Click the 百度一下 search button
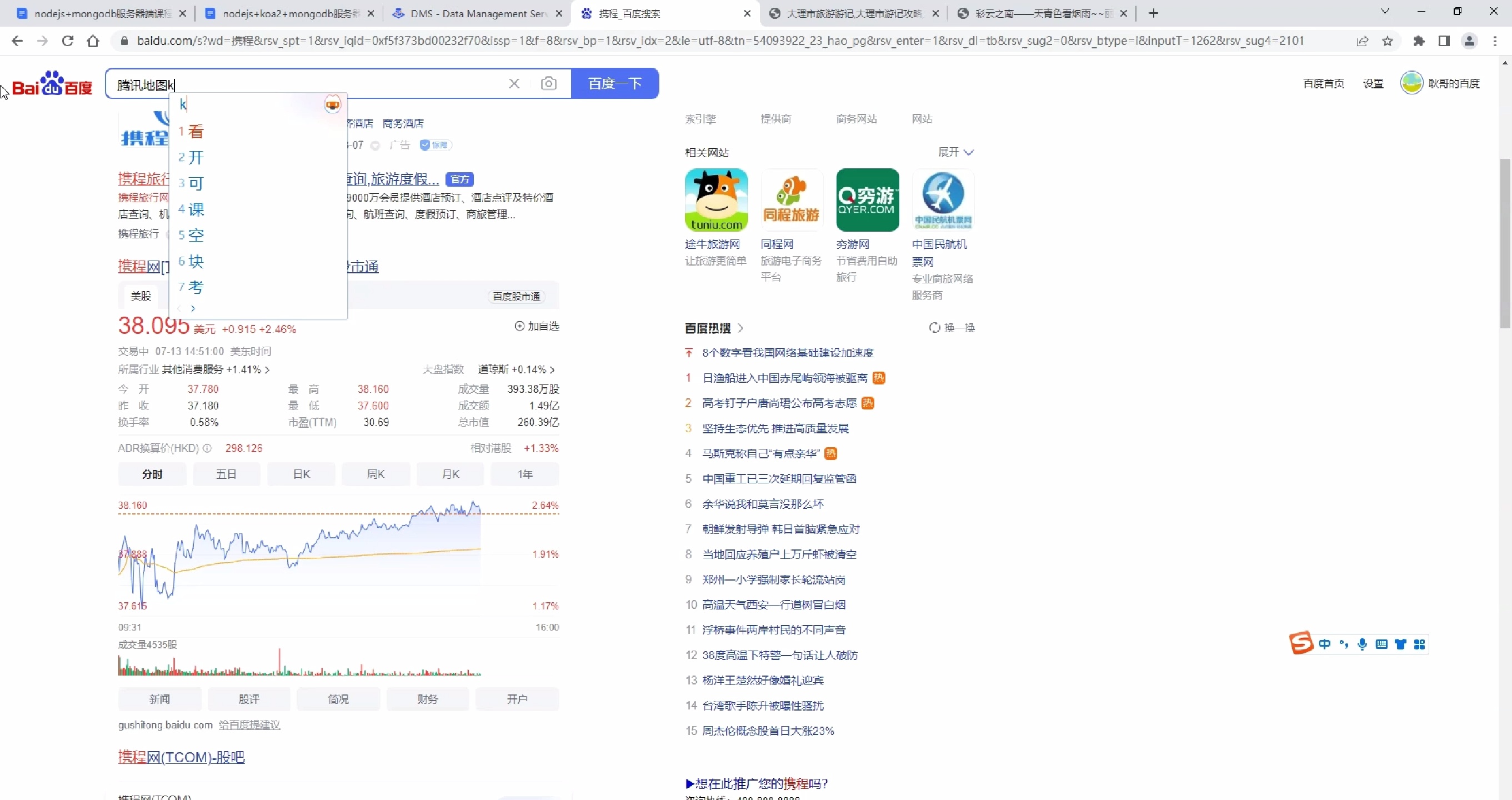This screenshot has height=800, width=1512. click(x=614, y=83)
